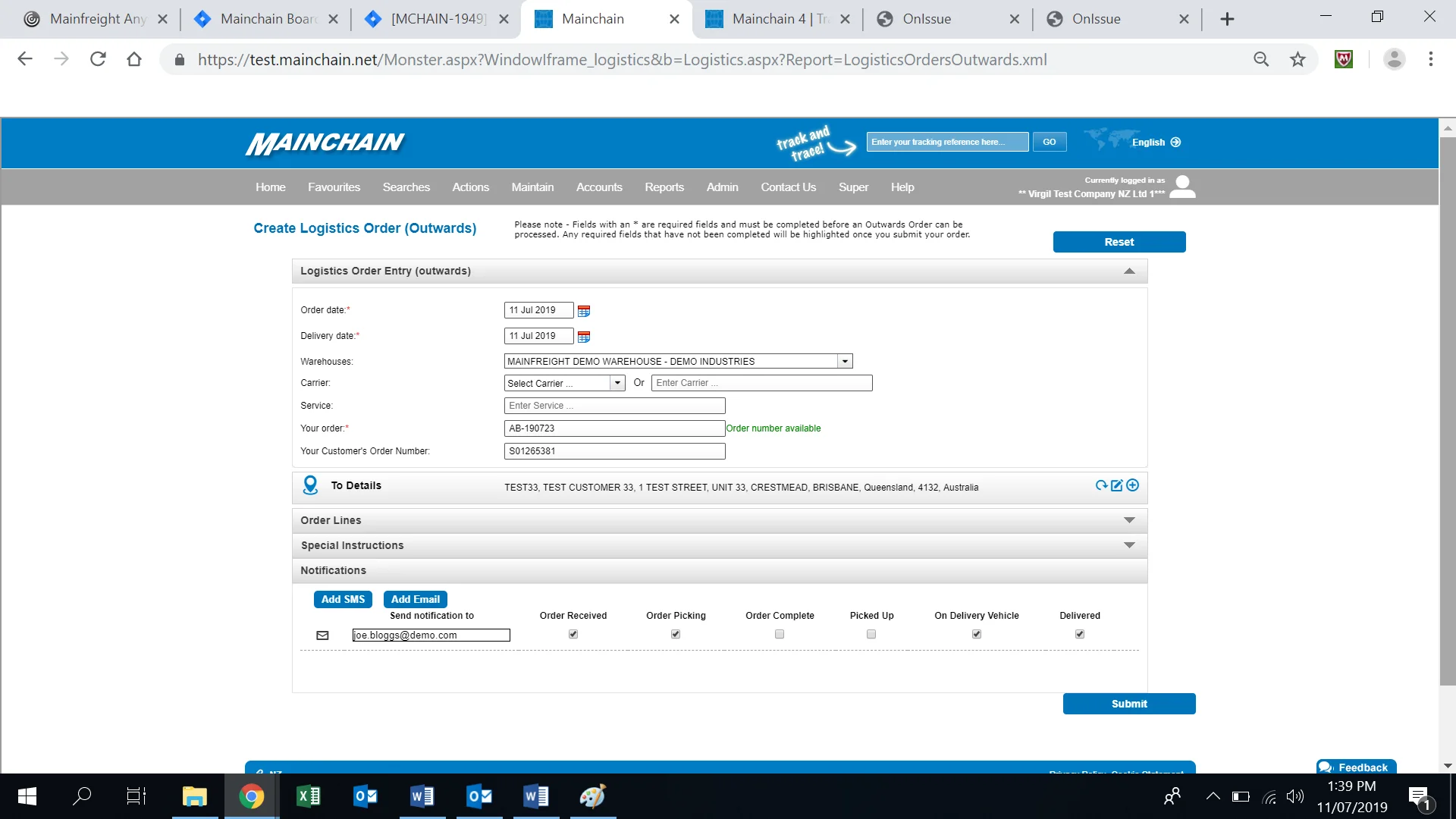Image resolution: width=1456 pixels, height=819 pixels.
Task: Click the Reports menu item
Action: tap(664, 187)
